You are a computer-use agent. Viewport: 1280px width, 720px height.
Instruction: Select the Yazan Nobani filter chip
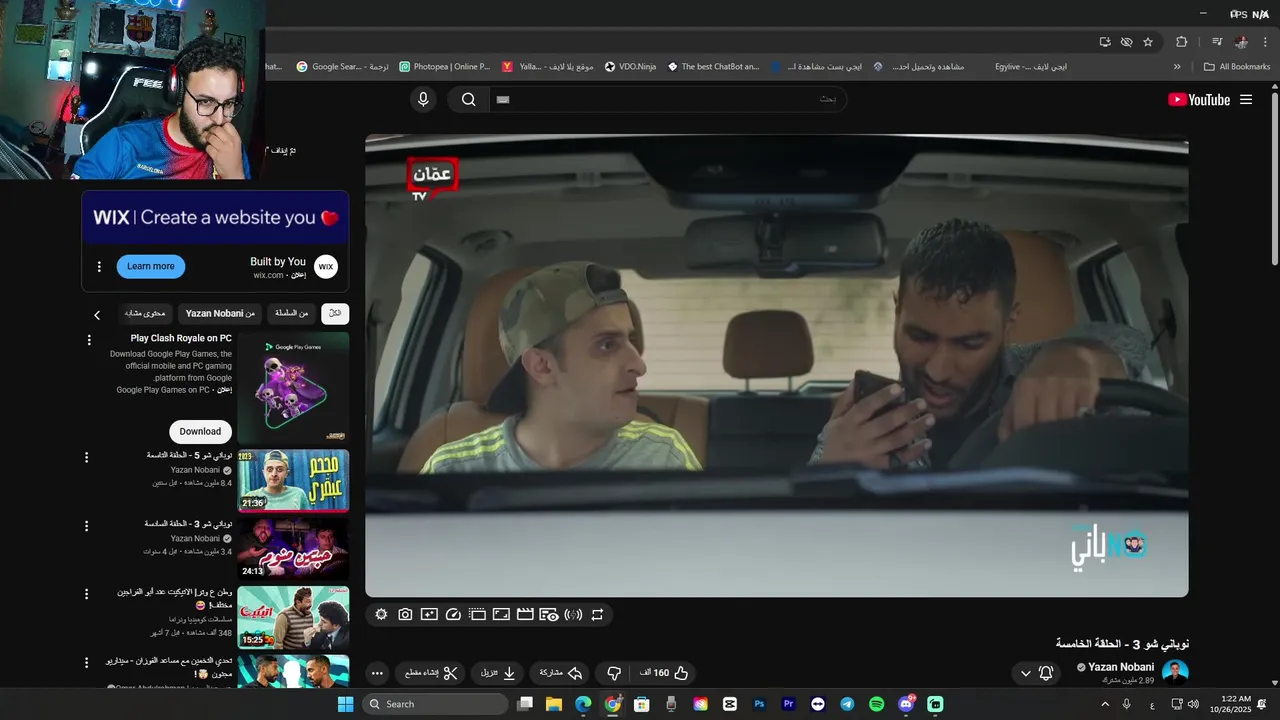coord(220,313)
